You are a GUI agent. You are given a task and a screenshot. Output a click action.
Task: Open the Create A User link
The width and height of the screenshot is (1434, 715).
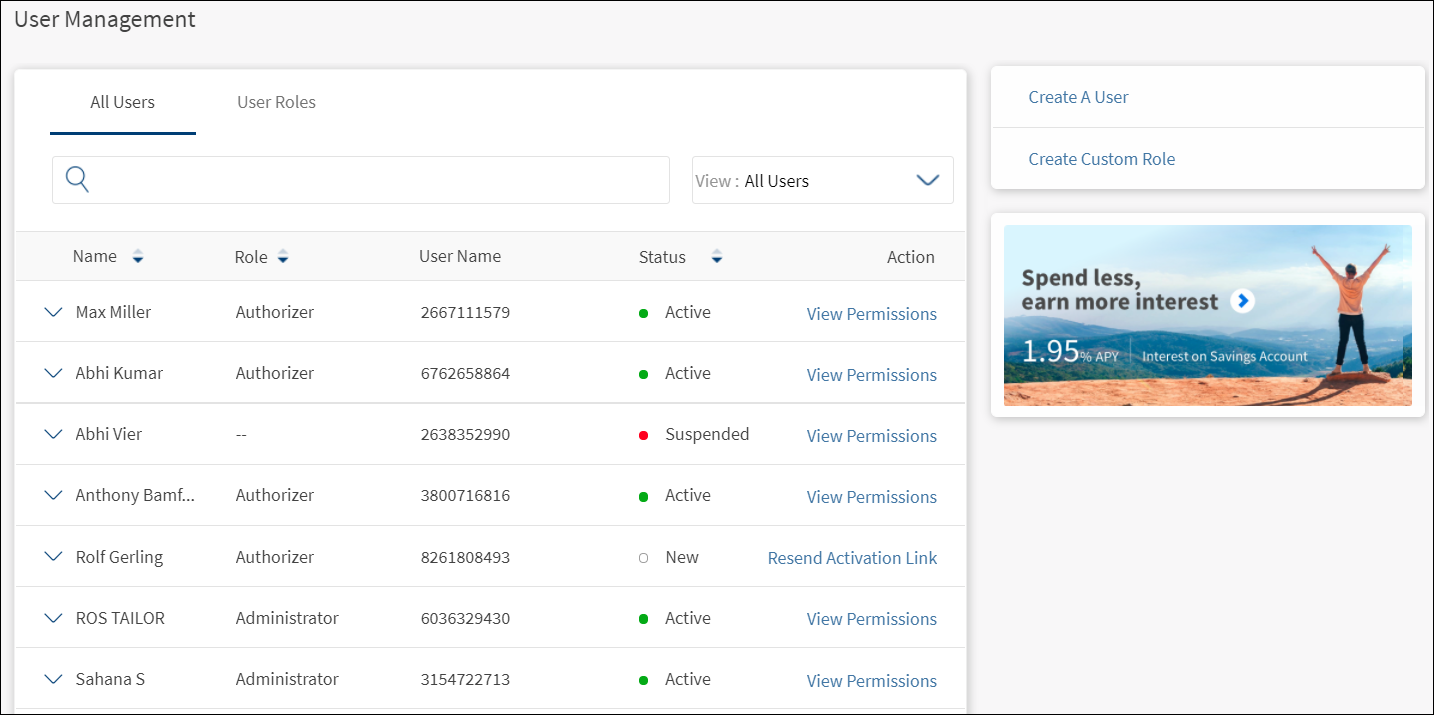[1078, 97]
